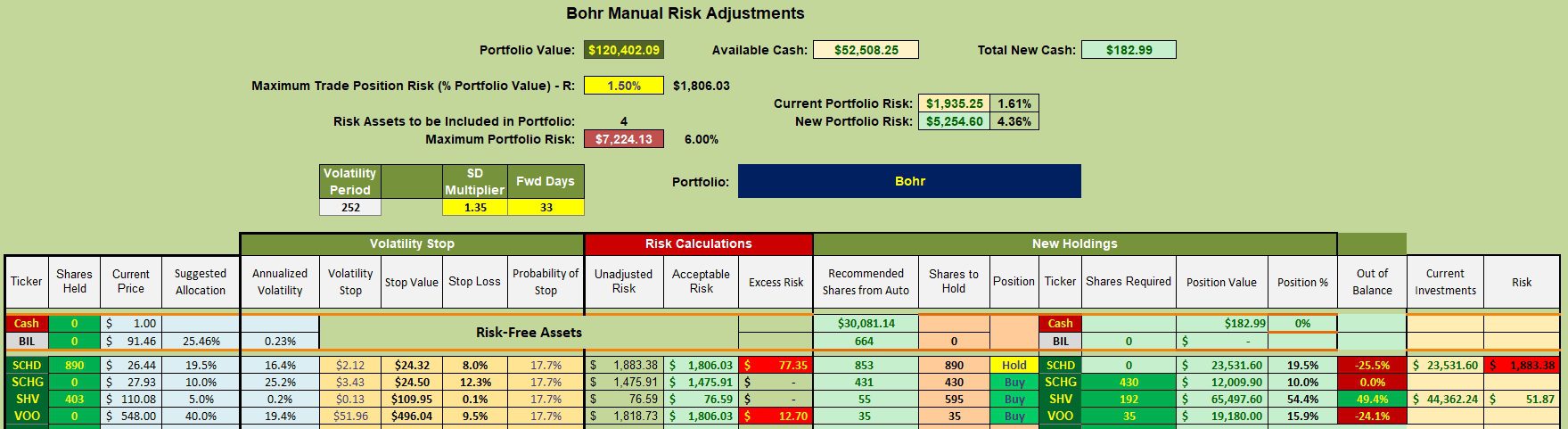Click SHV current investments 44,362.24
1568x429 pixels.
1445,399
